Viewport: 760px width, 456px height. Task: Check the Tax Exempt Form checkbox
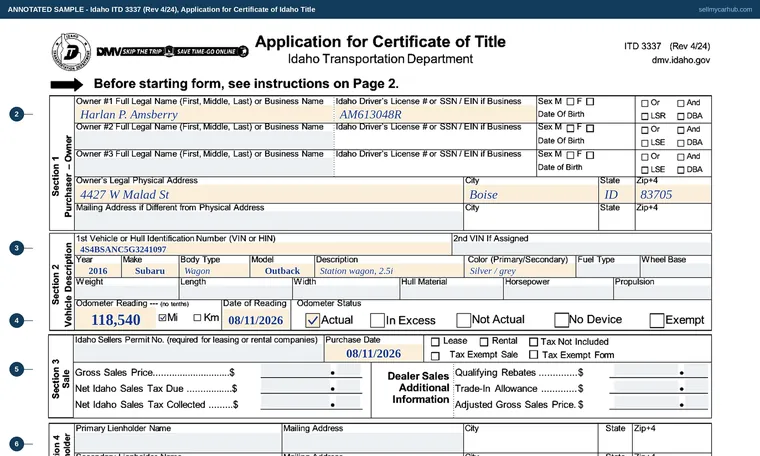(x=533, y=355)
